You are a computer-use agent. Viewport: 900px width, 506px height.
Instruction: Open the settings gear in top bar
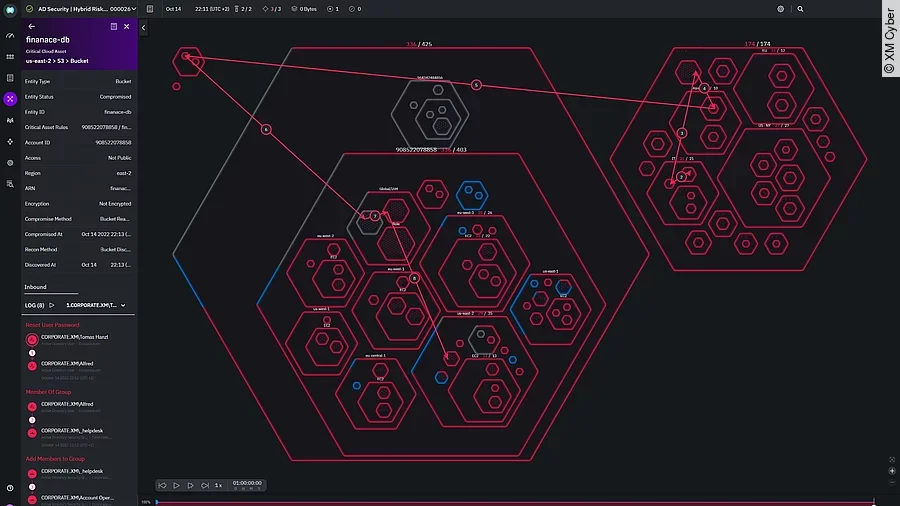(781, 9)
